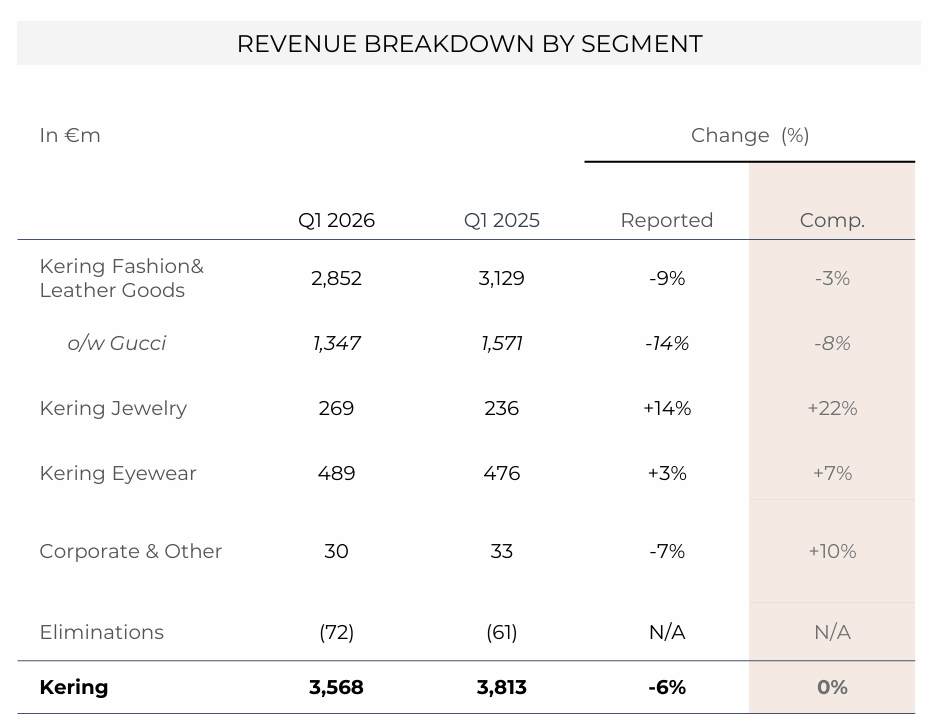Click Gucci reported change -14%

coord(667,343)
